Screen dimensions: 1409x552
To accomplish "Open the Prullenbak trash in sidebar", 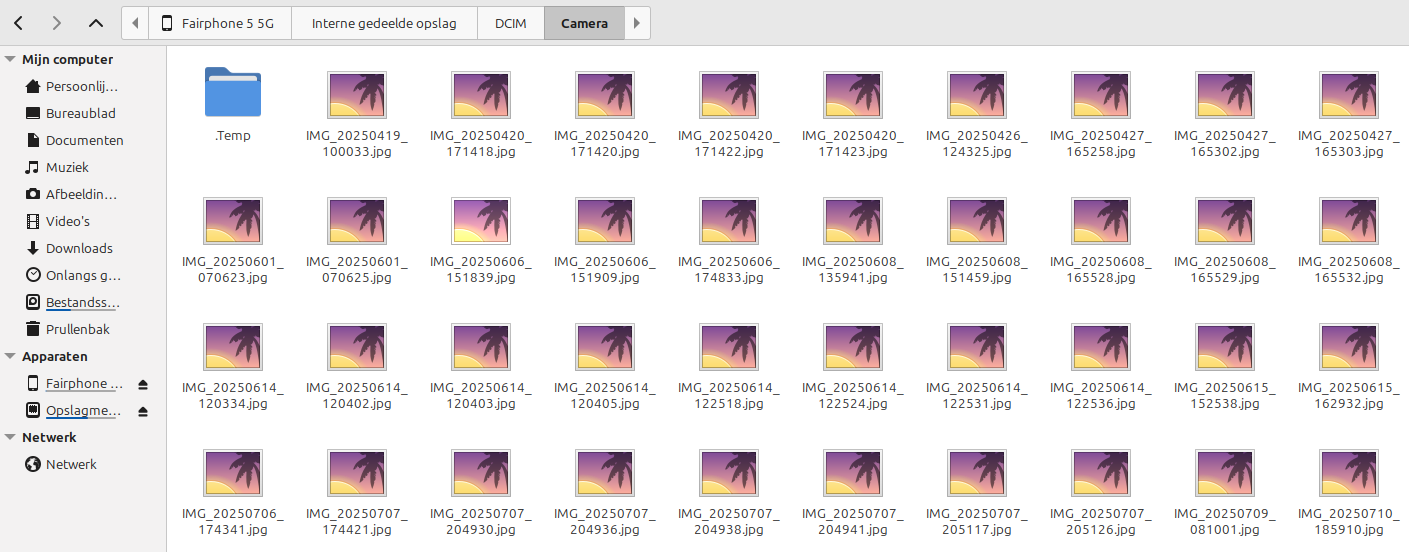I will point(77,329).
